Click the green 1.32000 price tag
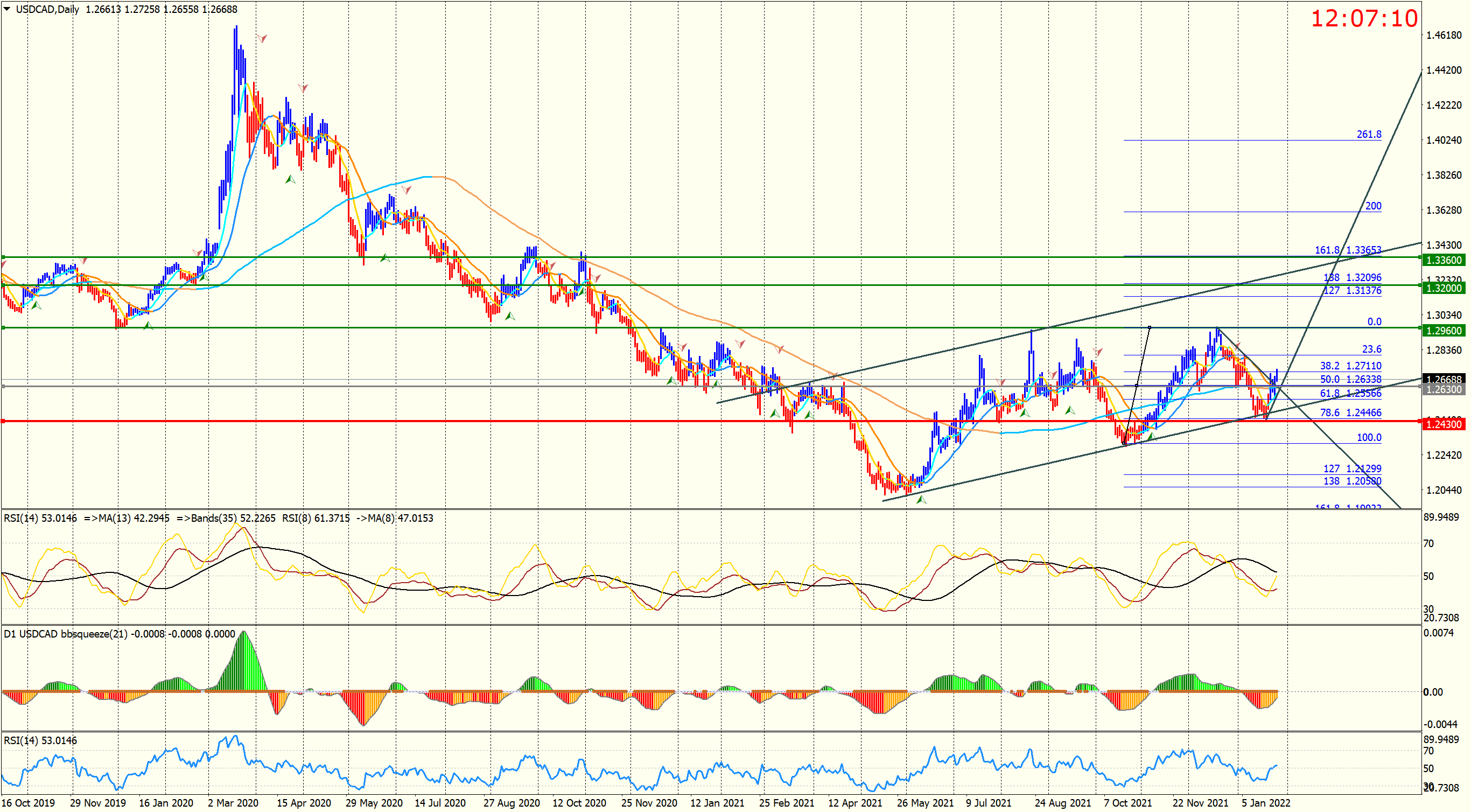The width and height of the screenshot is (1471, 812). tap(1443, 289)
